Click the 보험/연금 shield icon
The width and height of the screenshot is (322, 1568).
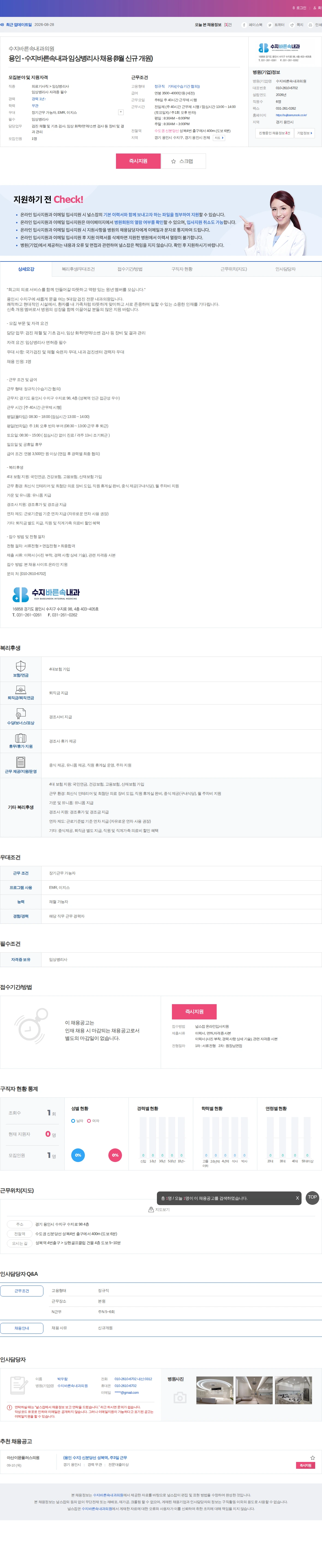21,665
